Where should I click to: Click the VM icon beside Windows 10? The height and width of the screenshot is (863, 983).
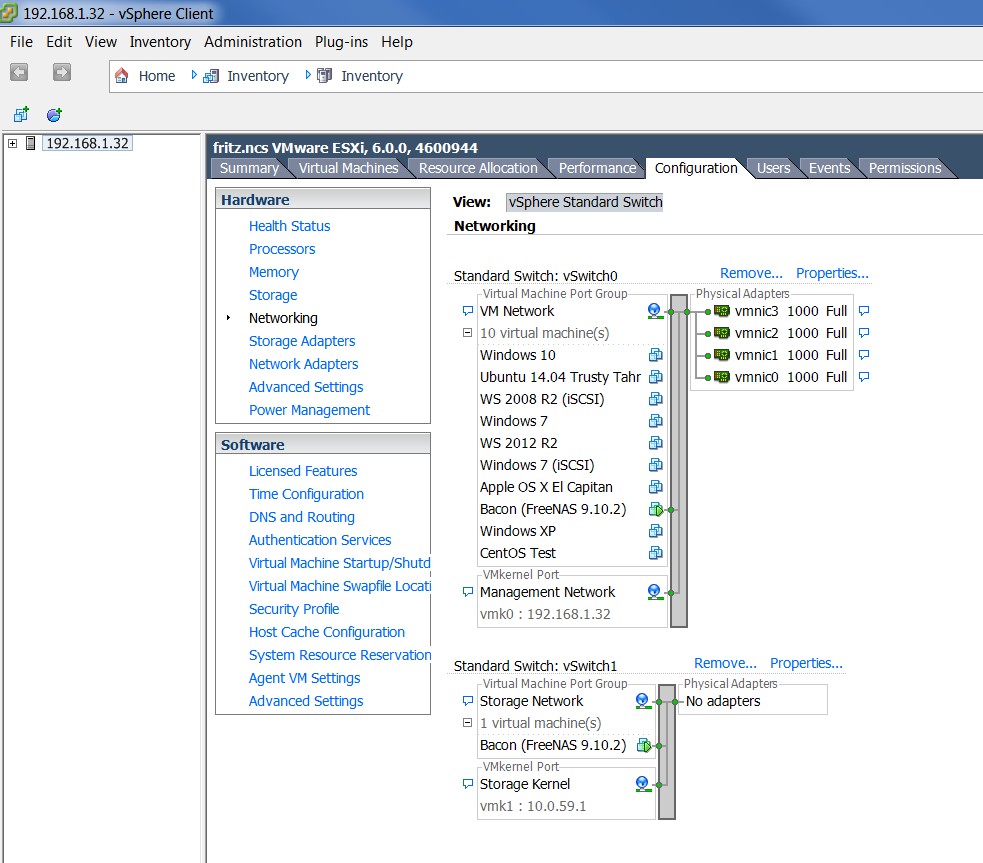click(x=655, y=355)
